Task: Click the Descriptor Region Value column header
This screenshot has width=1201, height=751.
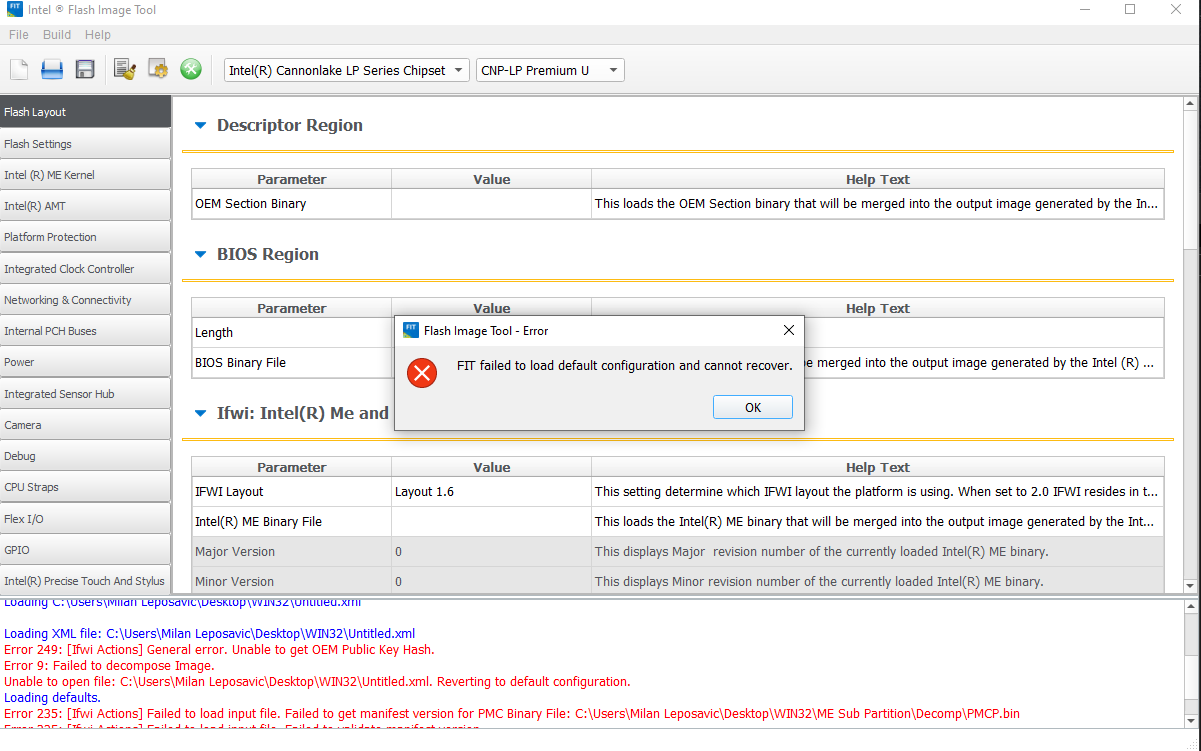Action: point(491,179)
